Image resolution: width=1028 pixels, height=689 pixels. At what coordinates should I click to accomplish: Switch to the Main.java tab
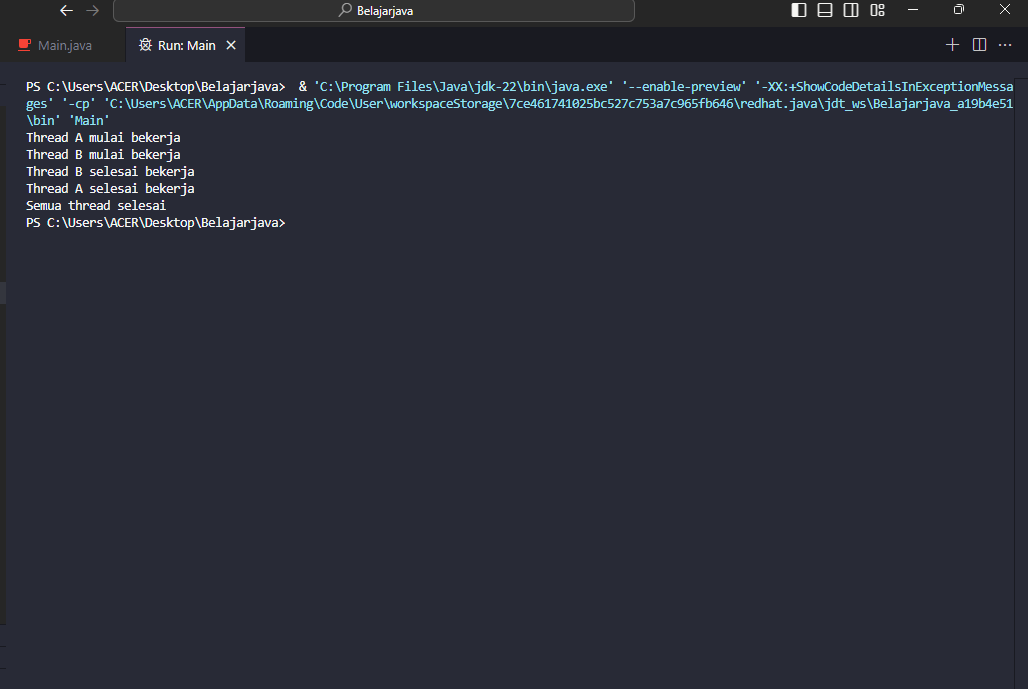click(64, 45)
